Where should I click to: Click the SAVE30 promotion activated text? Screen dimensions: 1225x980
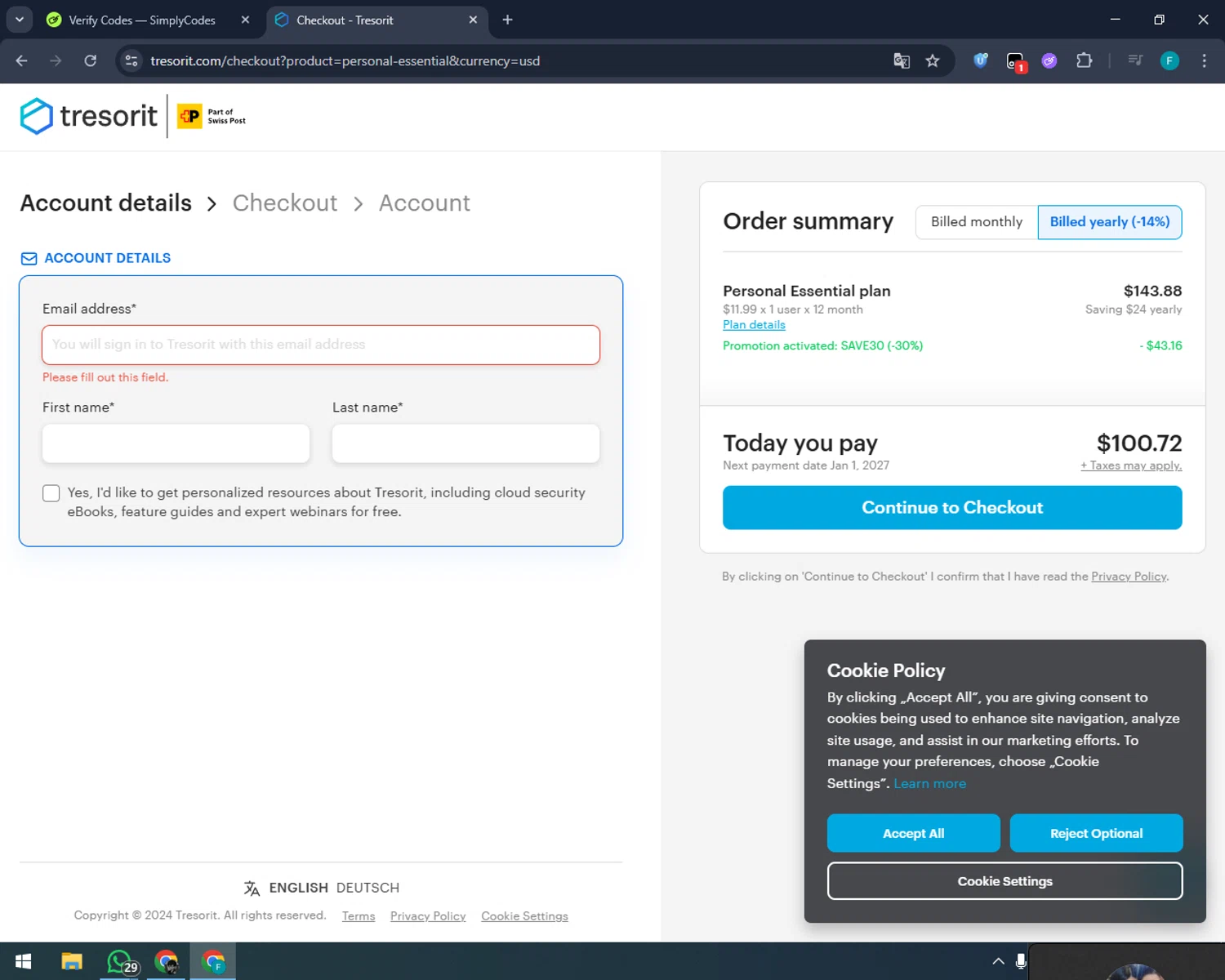pos(822,346)
